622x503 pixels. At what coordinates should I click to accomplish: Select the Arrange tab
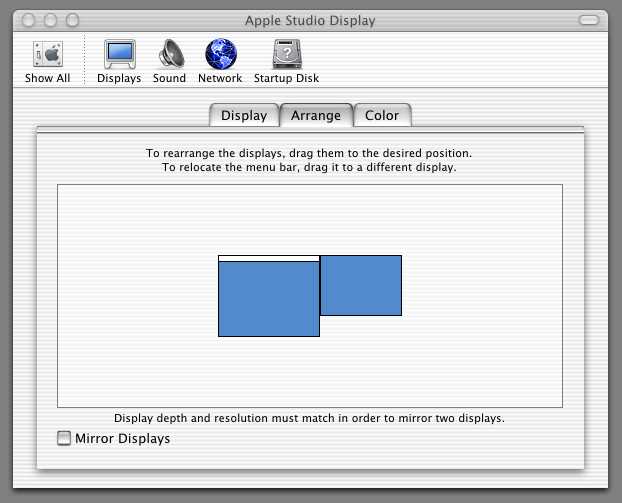coord(316,115)
